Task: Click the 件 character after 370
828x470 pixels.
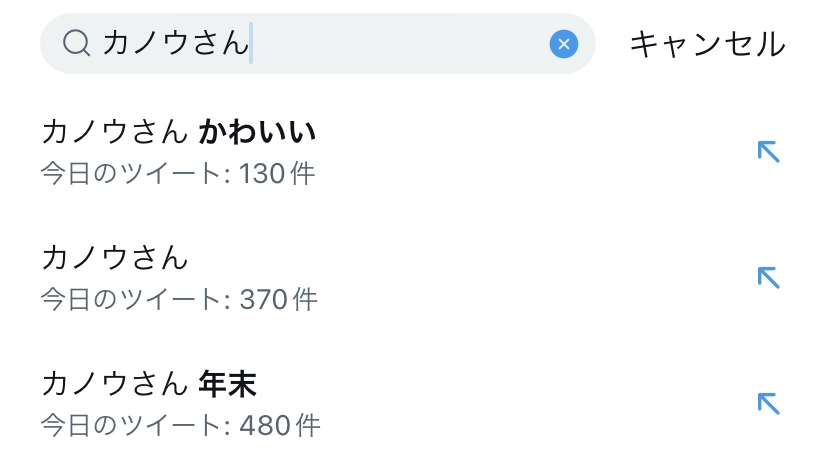Action: coord(305,299)
